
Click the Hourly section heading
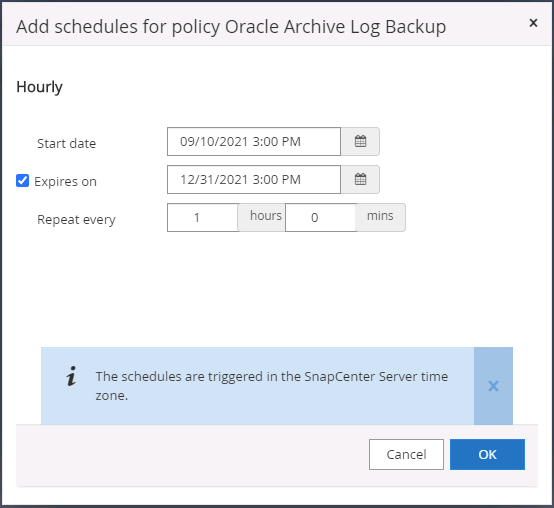point(40,87)
